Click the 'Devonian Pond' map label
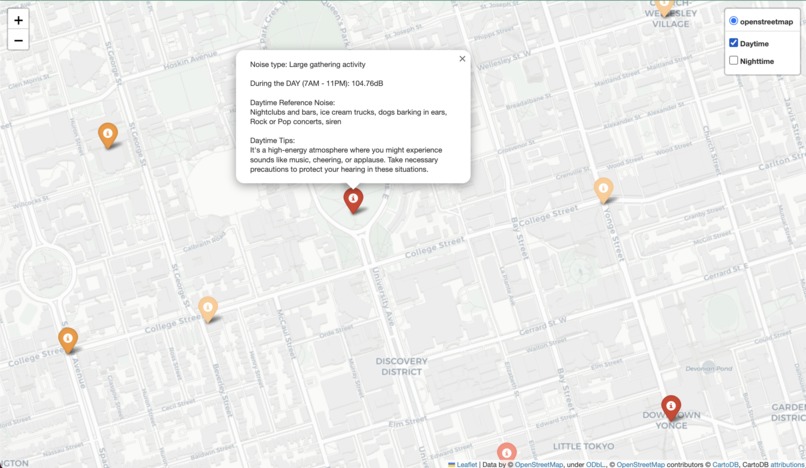The image size is (806, 468). 709,368
